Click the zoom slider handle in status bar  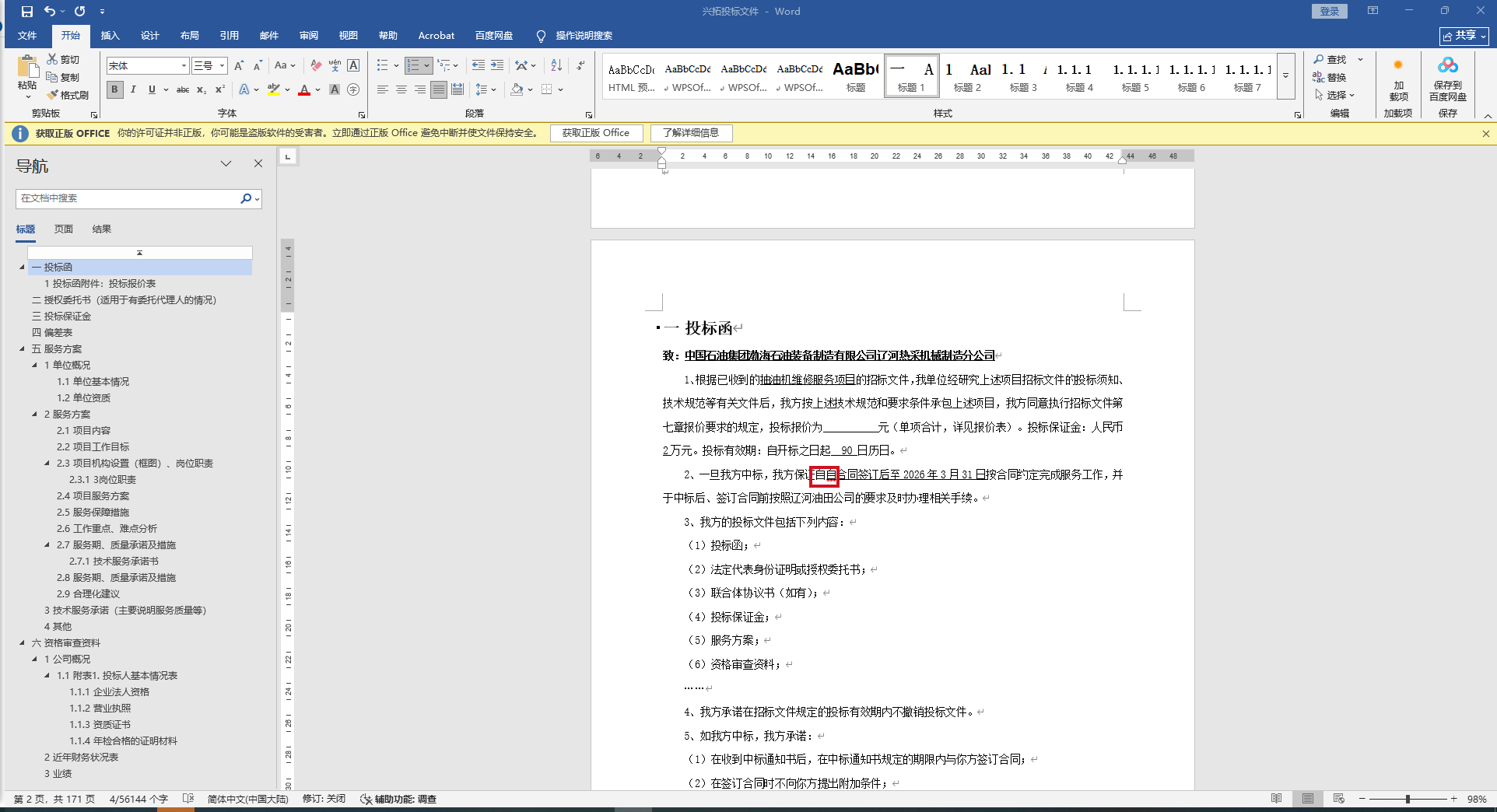click(x=1408, y=799)
